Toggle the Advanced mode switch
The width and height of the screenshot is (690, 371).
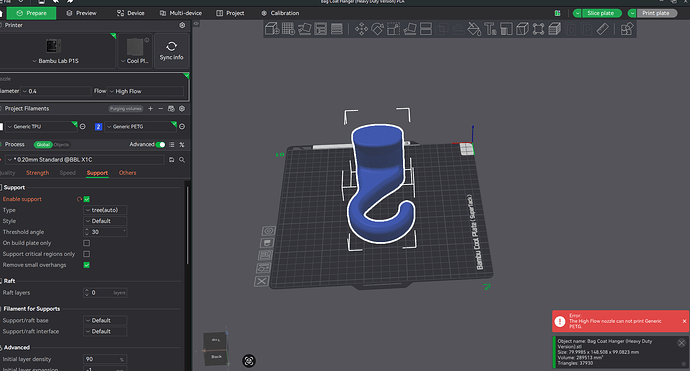coord(161,144)
